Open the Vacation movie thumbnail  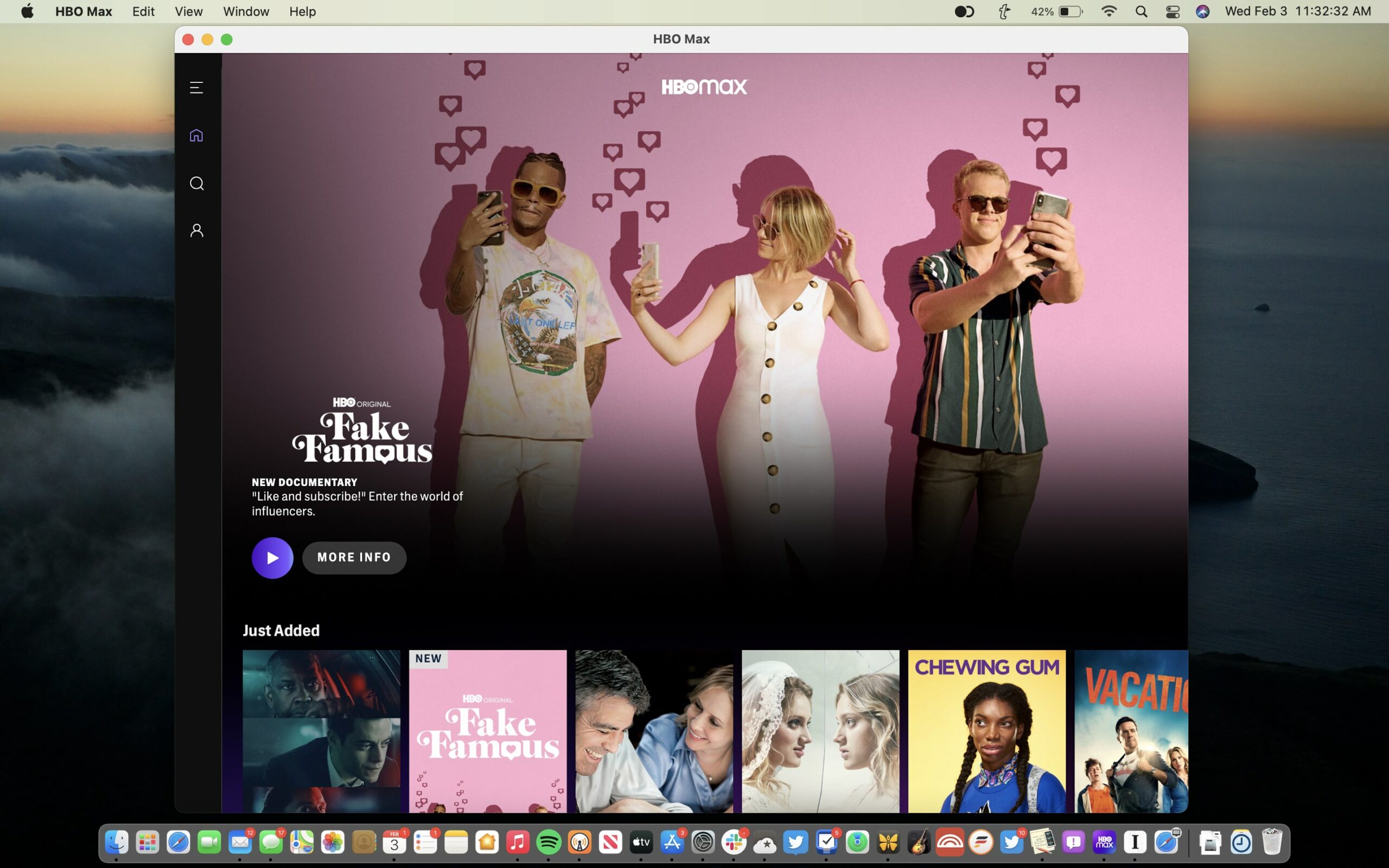[1131, 731]
